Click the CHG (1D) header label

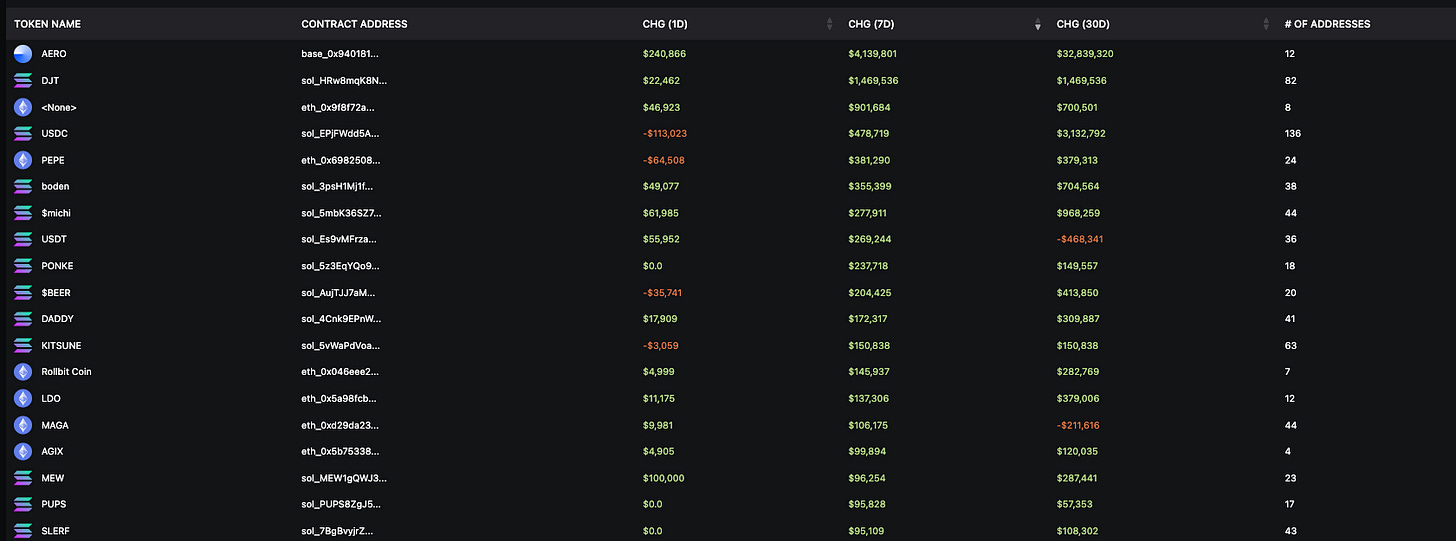pos(665,24)
